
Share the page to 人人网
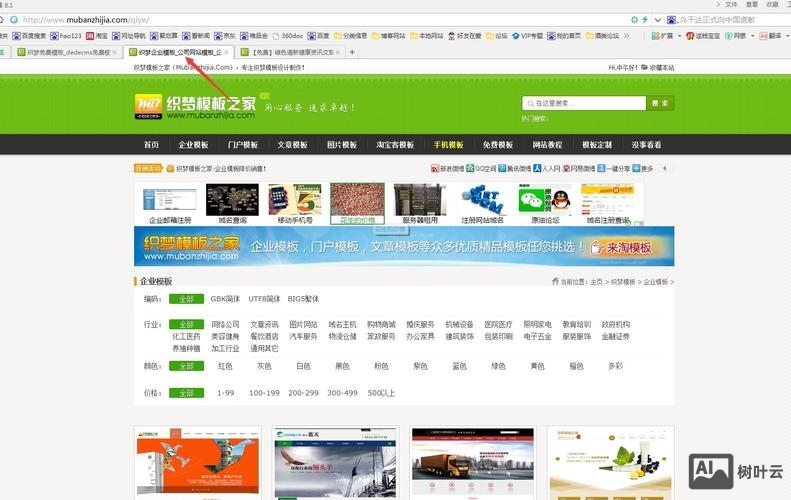pyautogui.click(x=547, y=169)
